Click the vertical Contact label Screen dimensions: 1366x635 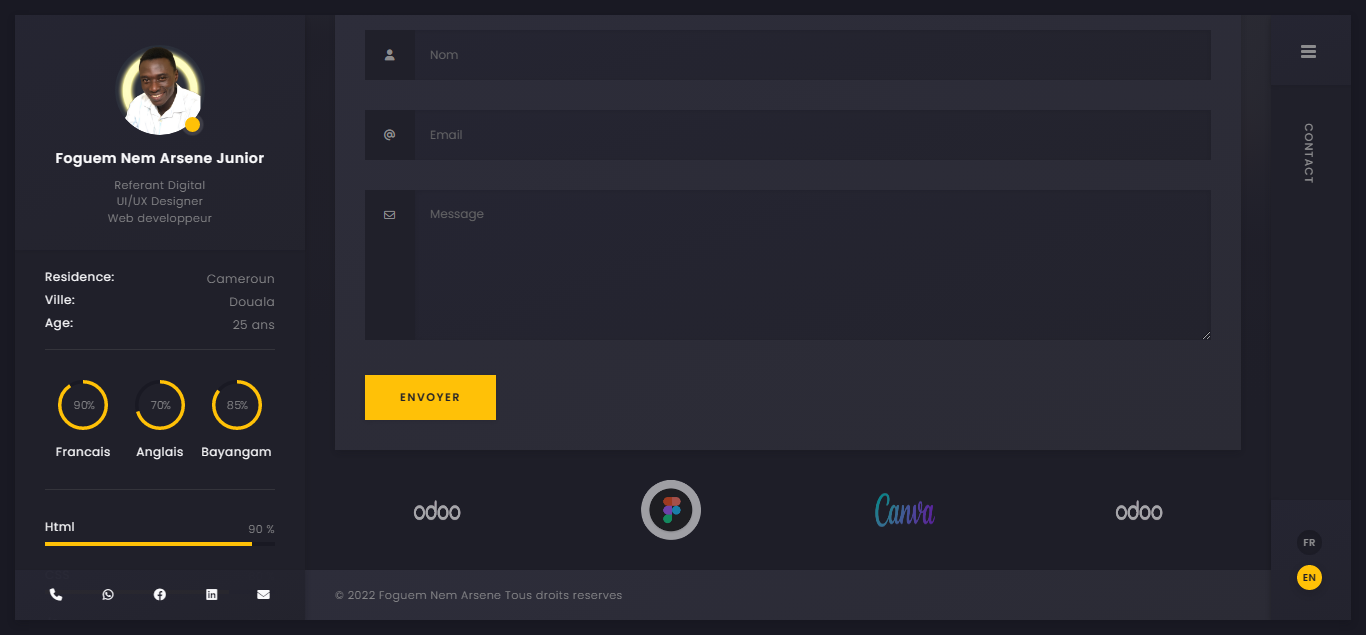pos(1308,153)
